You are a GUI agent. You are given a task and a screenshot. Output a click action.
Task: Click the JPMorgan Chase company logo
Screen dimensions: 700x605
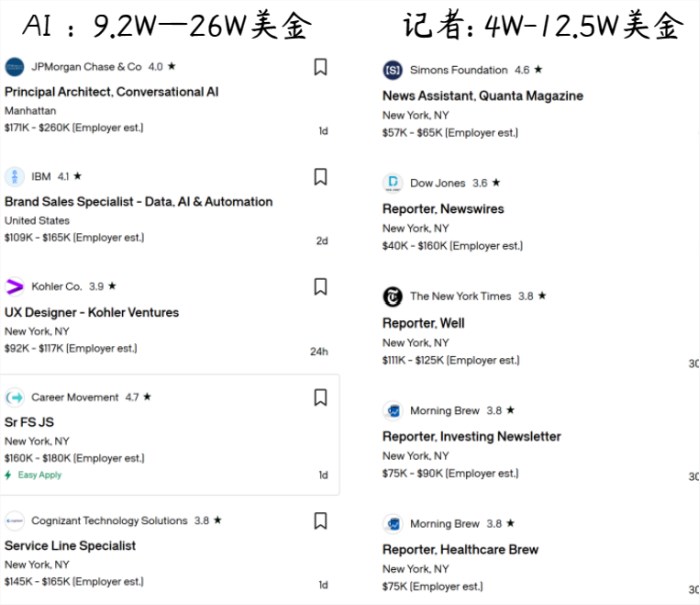pyautogui.click(x=15, y=67)
